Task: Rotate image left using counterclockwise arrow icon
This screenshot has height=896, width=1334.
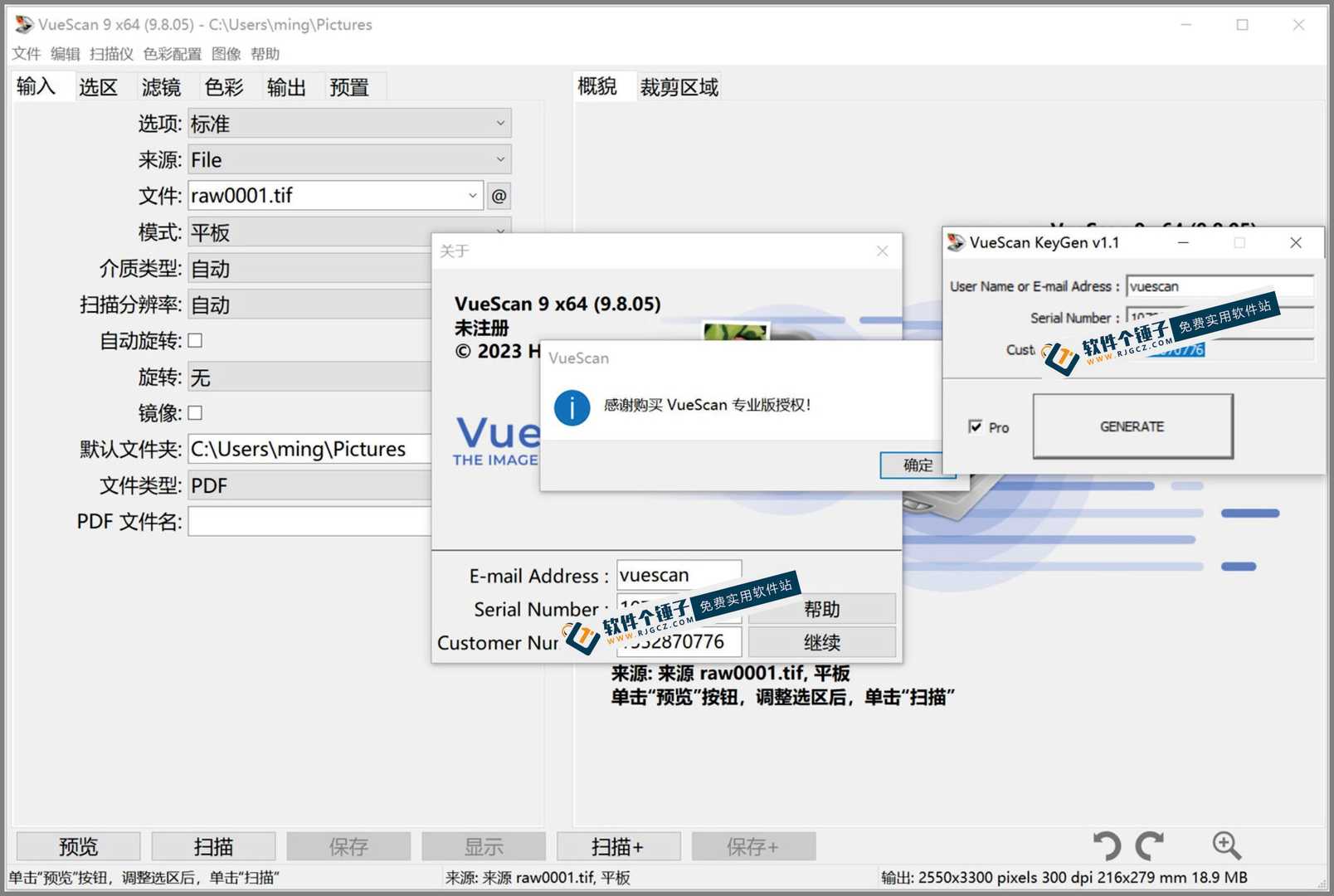Action: [x=1107, y=845]
